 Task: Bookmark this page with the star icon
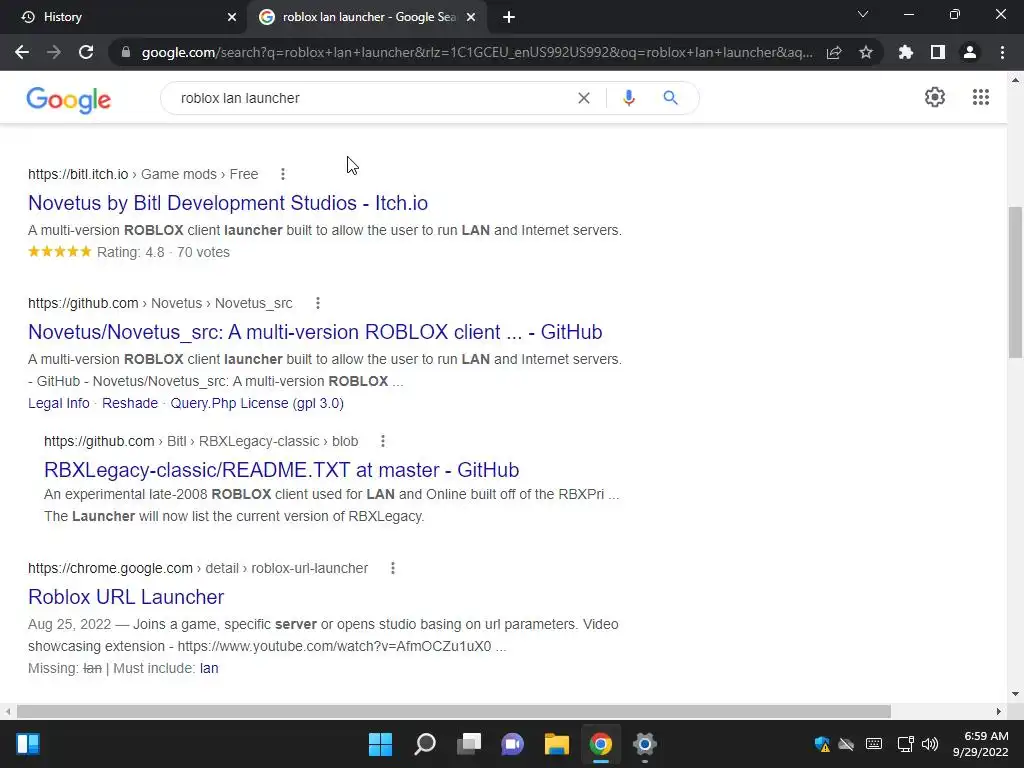coord(866,52)
